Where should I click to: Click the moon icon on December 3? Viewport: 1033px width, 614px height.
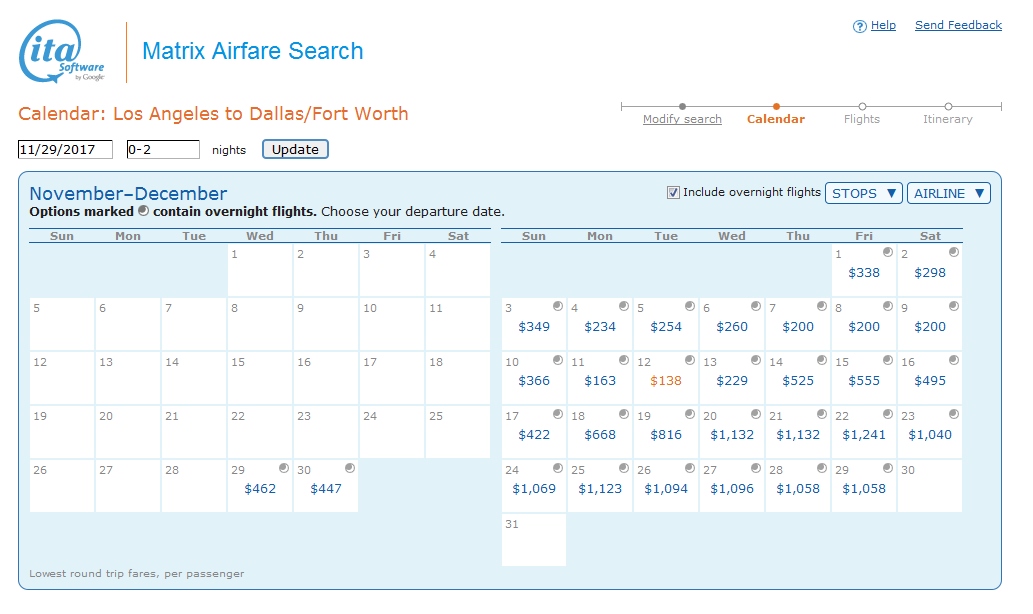pyautogui.click(x=558, y=308)
